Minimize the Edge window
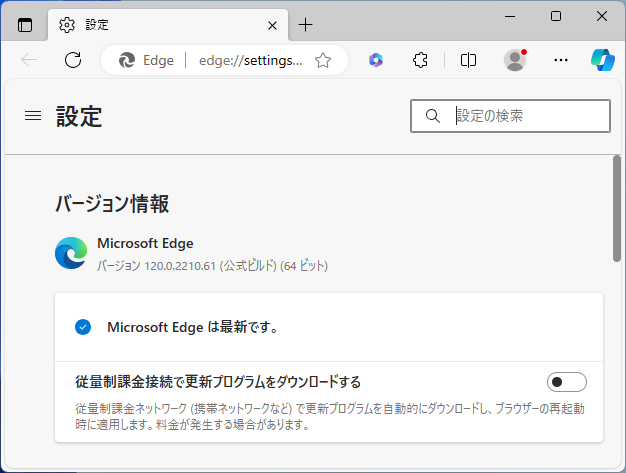The image size is (626, 473). pyautogui.click(x=510, y=16)
